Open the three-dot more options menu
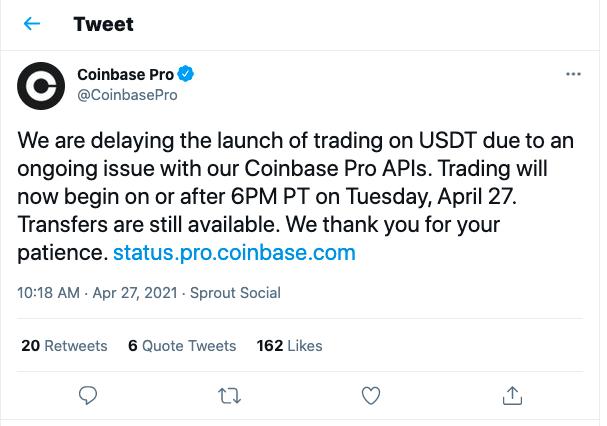The height and width of the screenshot is (426, 607). [x=573, y=74]
